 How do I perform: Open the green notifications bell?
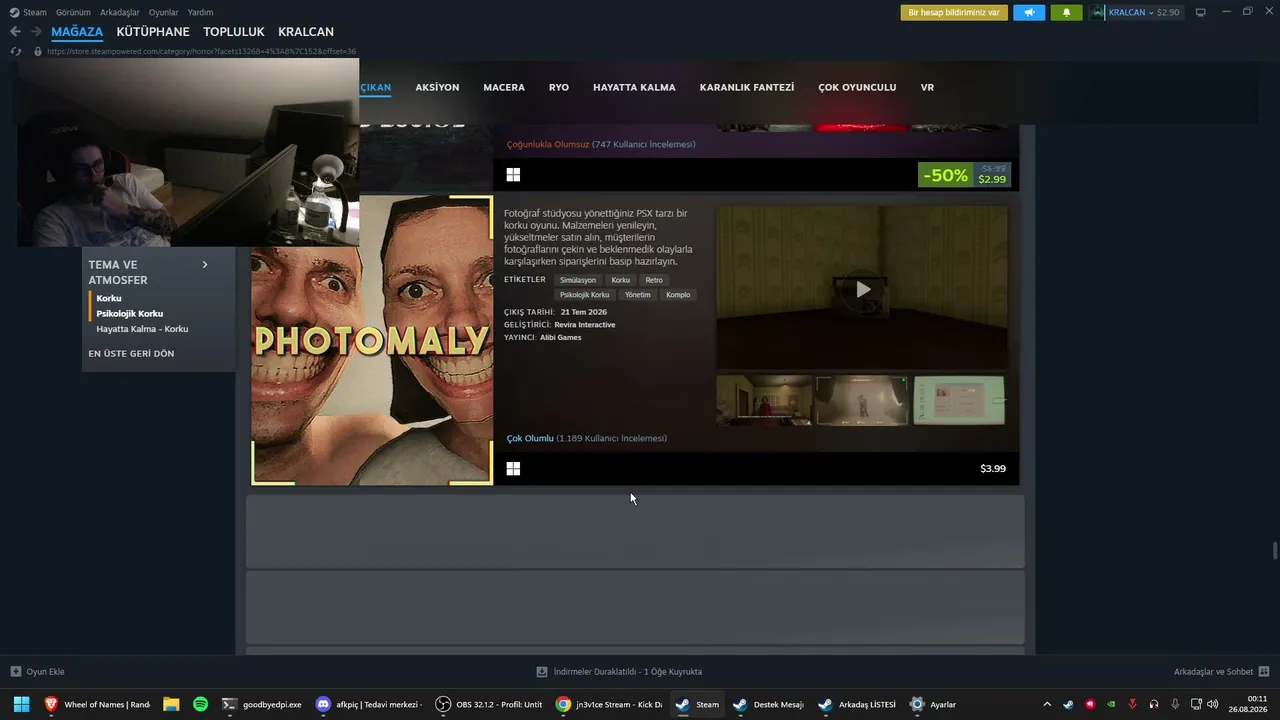(1066, 12)
